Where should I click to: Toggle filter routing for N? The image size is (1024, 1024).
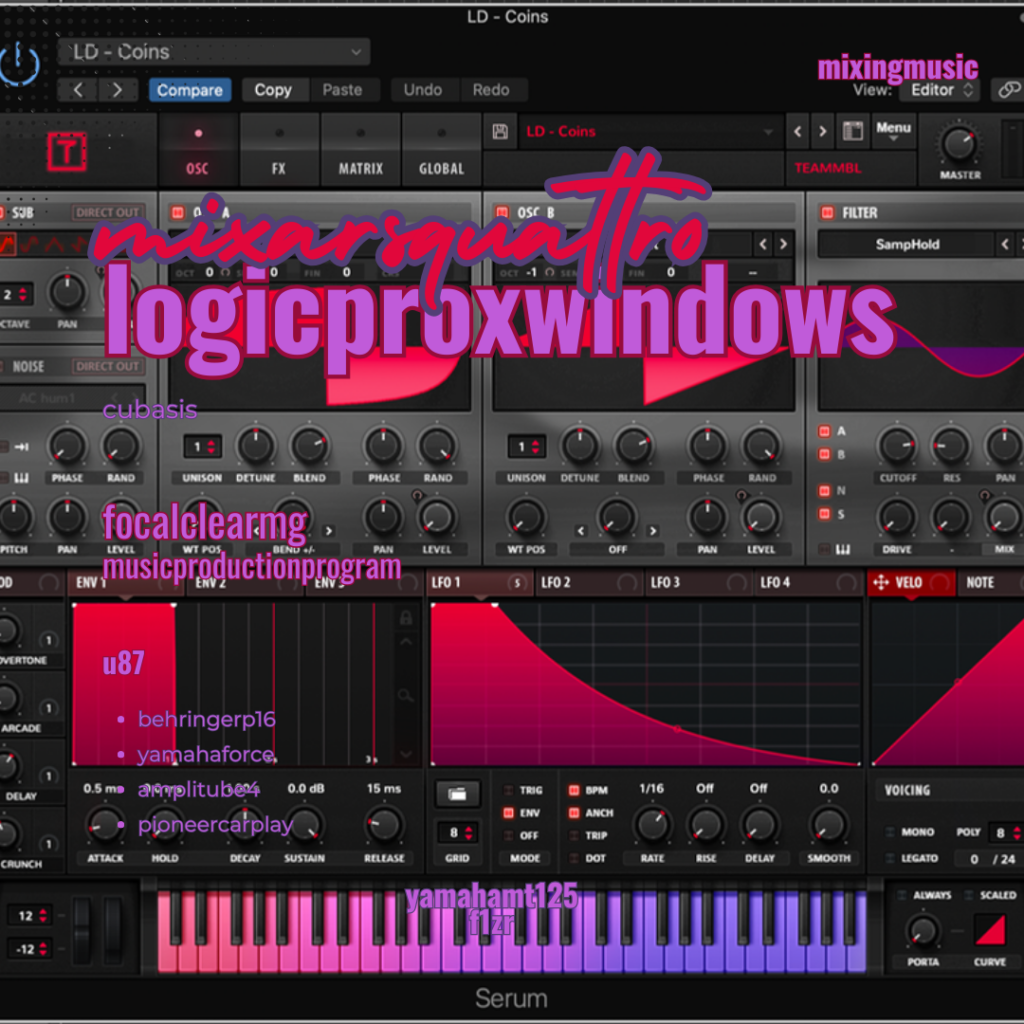825,490
